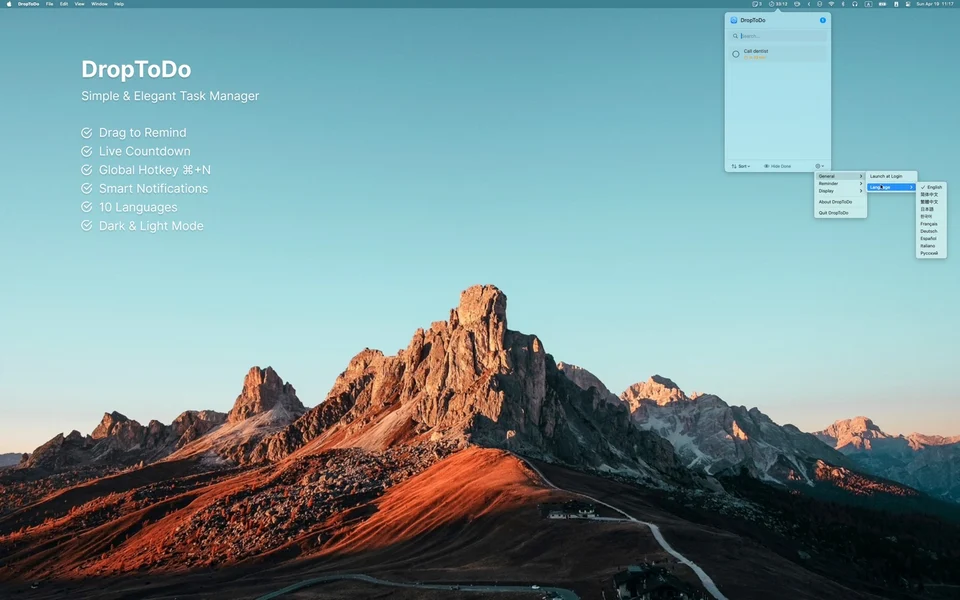960x600 pixels.
Task: Click the DropToDo status icon showing 3
Action: (757, 4)
